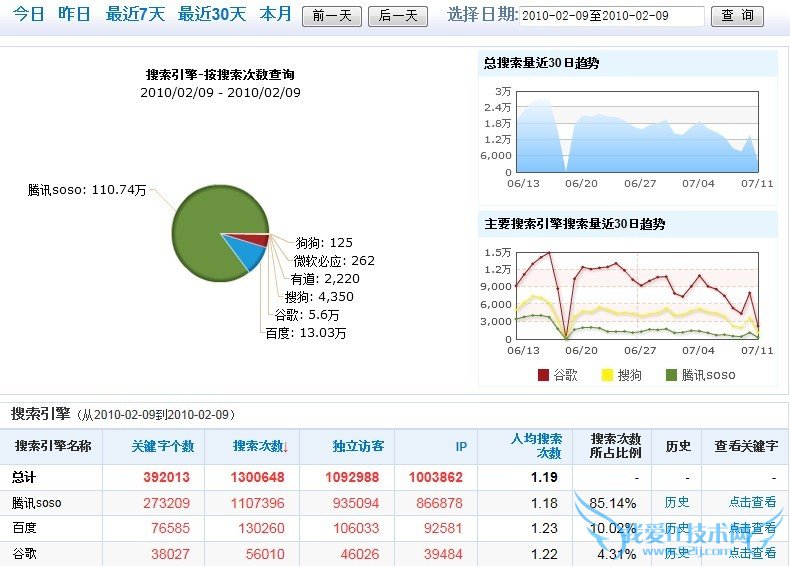Click 百度 keyword count 76585
Image resolution: width=790 pixels, height=566 pixels.
pyautogui.click(x=170, y=528)
